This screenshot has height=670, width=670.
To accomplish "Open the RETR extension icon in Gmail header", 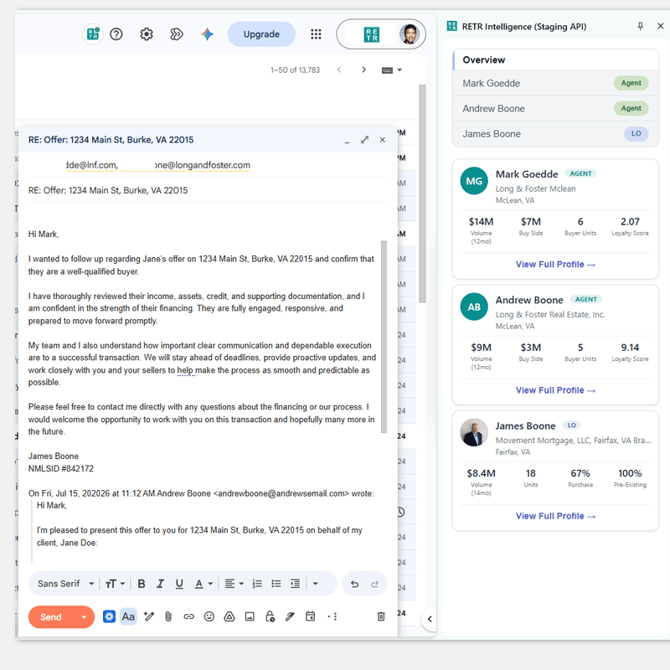I will (93, 34).
